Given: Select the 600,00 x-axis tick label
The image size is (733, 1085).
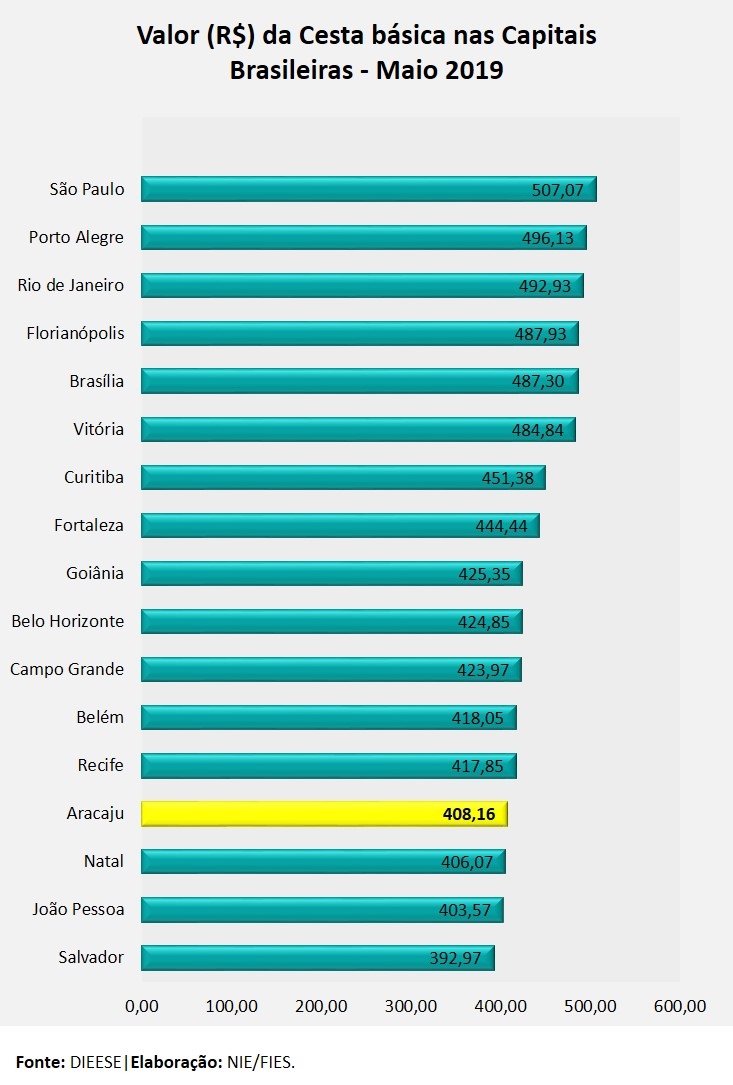Looking at the screenshot, I should tap(679, 1006).
